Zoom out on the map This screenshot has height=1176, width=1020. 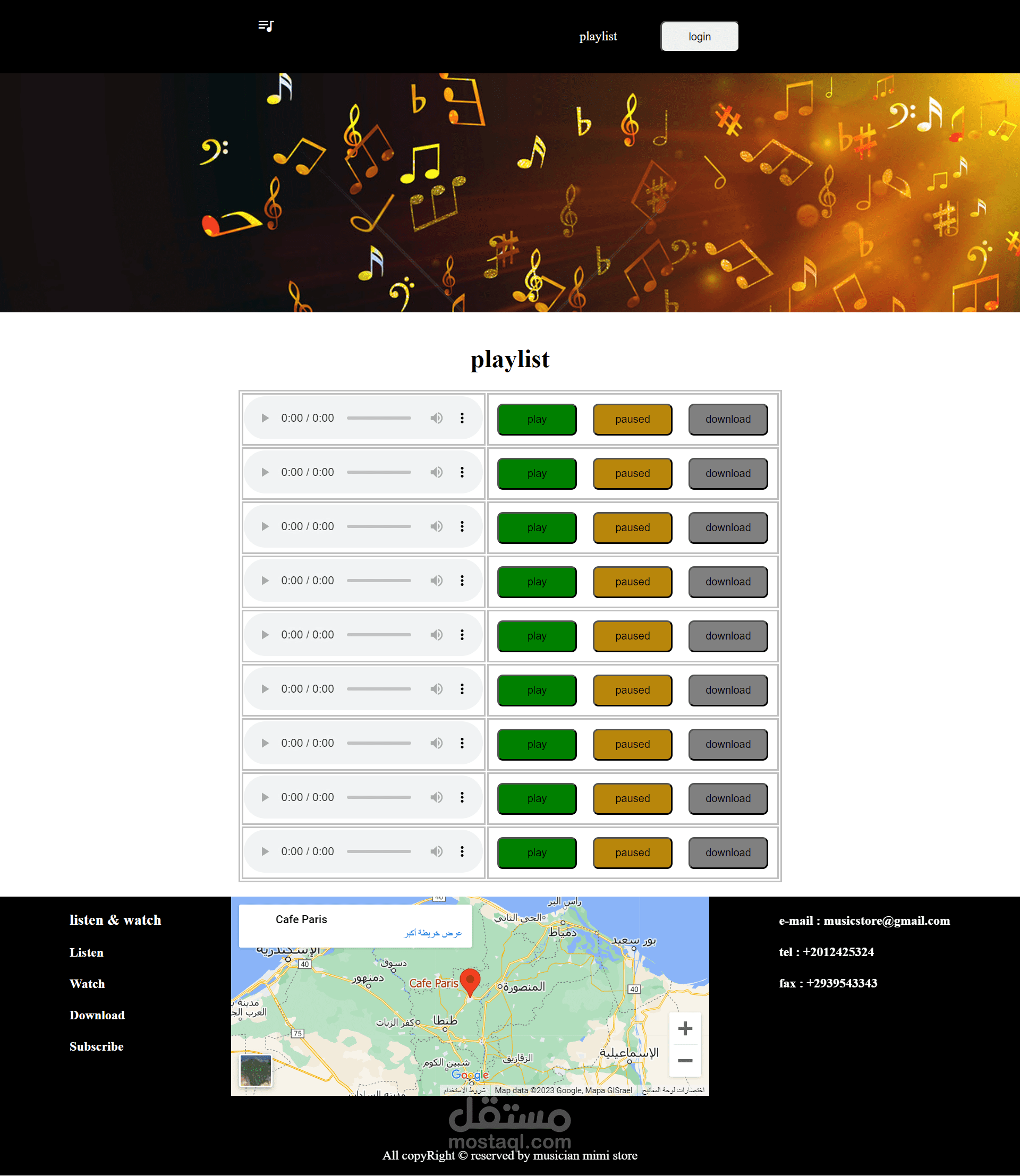click(x=685, y=1060)
